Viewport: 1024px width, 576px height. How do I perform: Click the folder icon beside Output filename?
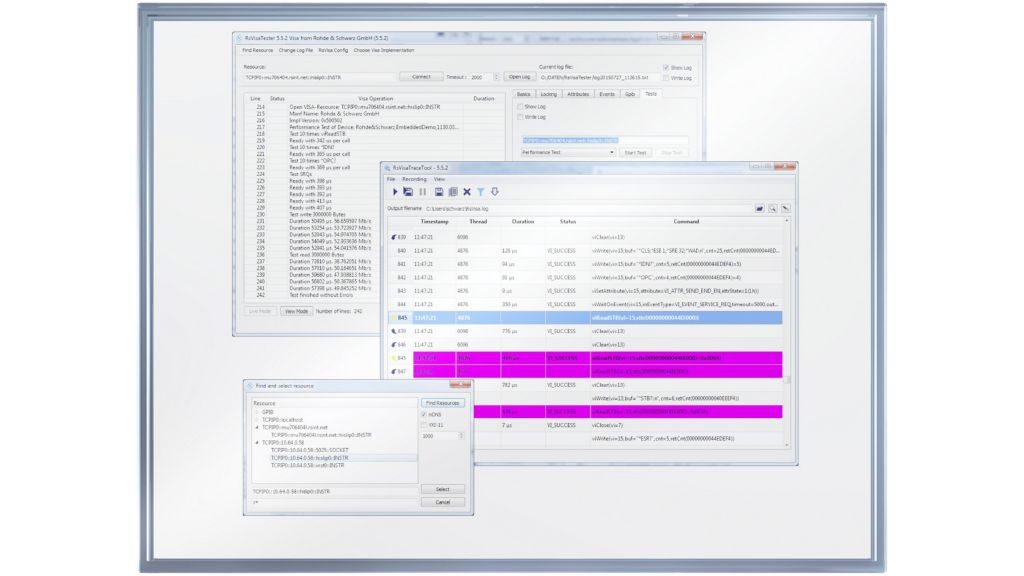point(759,208)
